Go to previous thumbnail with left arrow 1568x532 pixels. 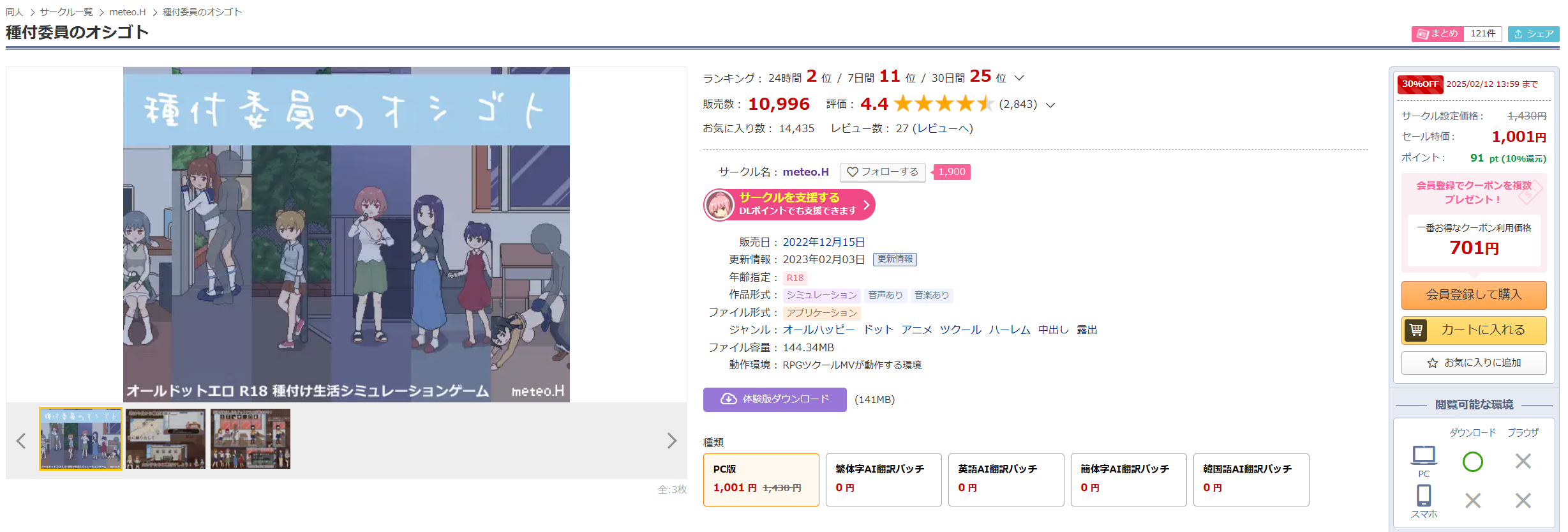21,441
